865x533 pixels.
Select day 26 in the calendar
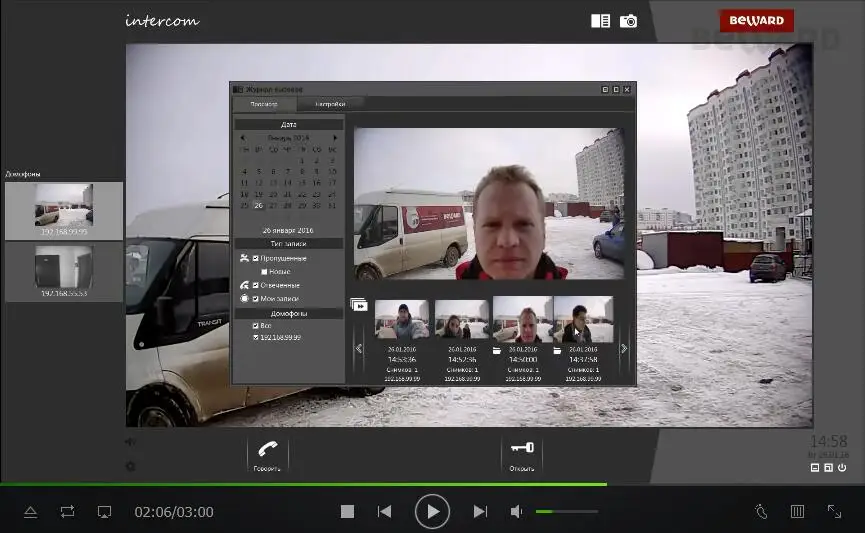click(258, 205)
